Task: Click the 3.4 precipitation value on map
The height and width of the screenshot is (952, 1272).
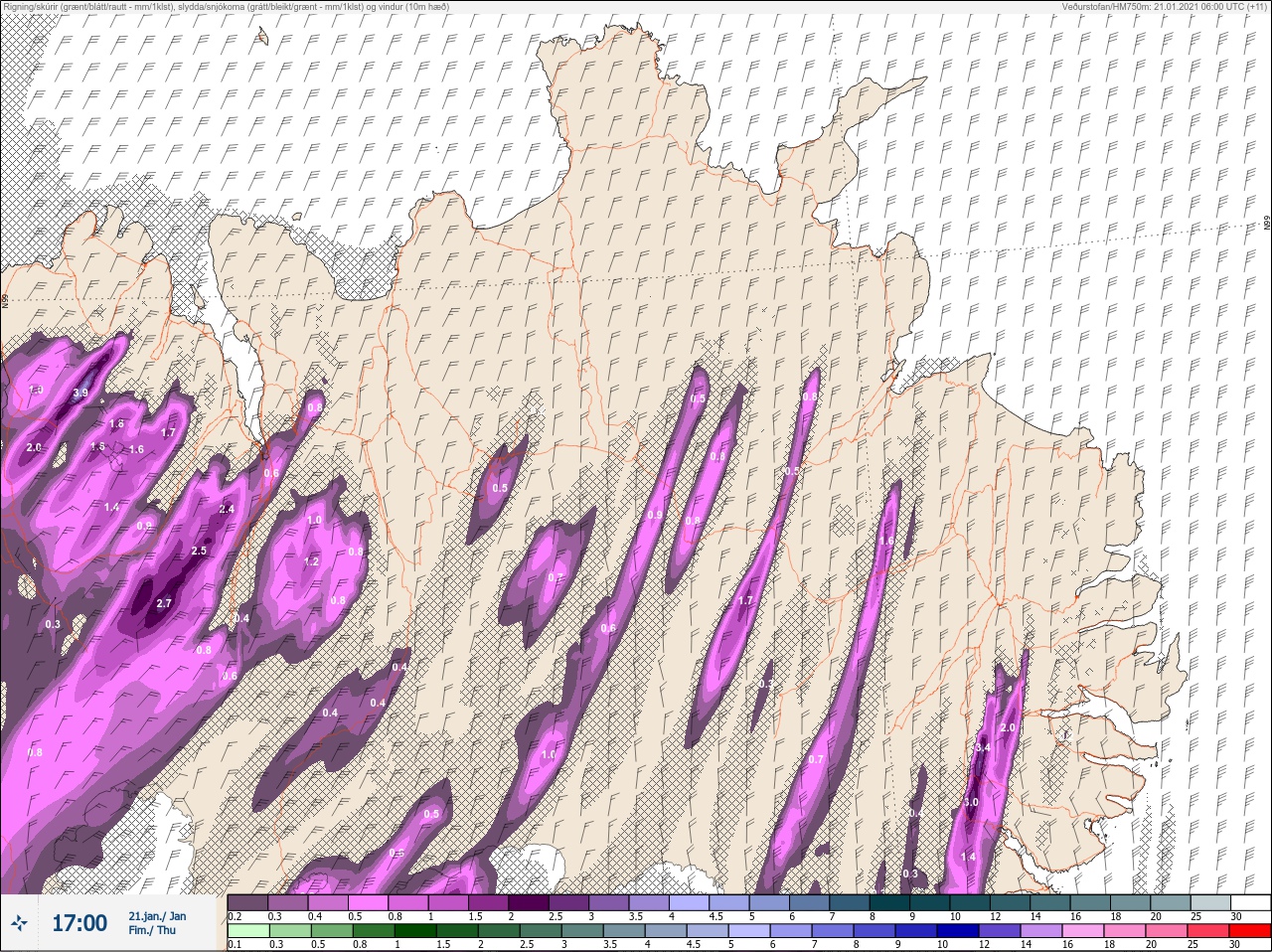Action: 983,747
